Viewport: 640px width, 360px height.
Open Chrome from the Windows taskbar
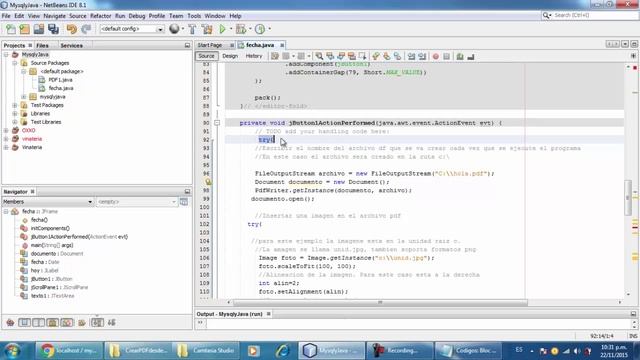(68, 351)
